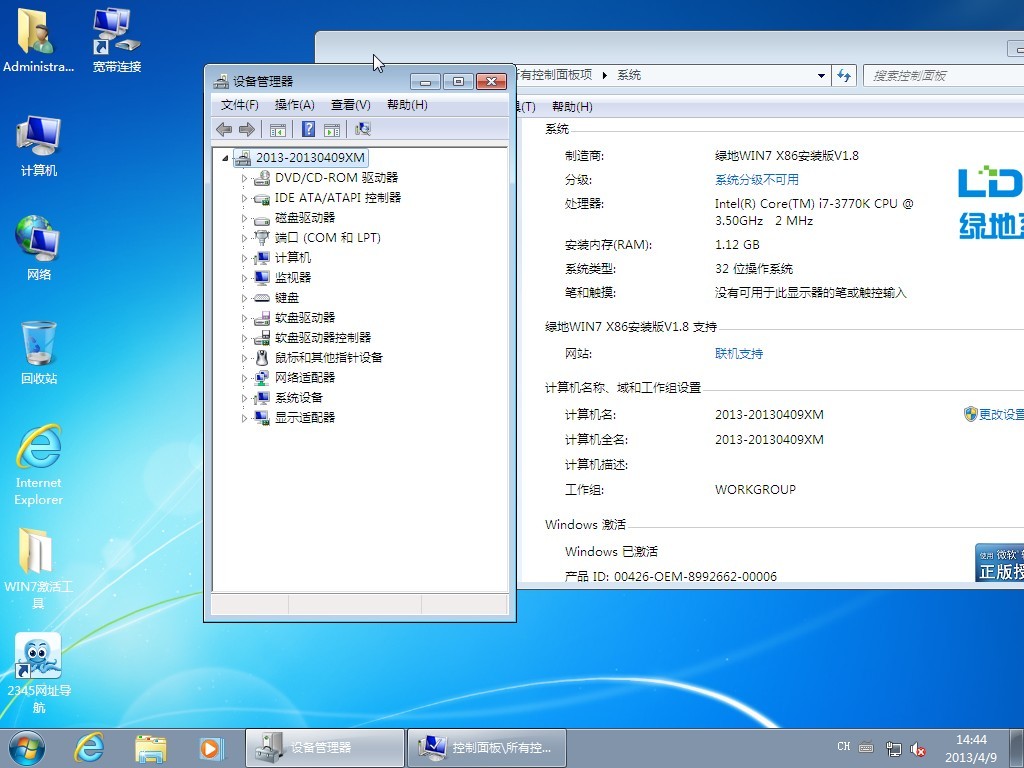Image resolution: width=1024 pixels, height=768 pixels.
Task: Expand the 监视器 node
Action: (244, 278)
